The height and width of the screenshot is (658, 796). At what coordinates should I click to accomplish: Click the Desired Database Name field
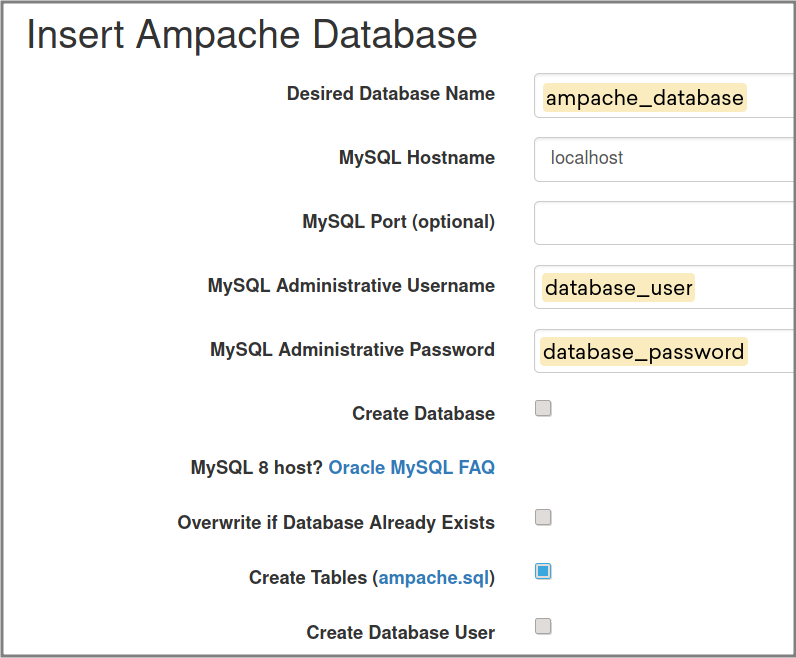(664, 95)
